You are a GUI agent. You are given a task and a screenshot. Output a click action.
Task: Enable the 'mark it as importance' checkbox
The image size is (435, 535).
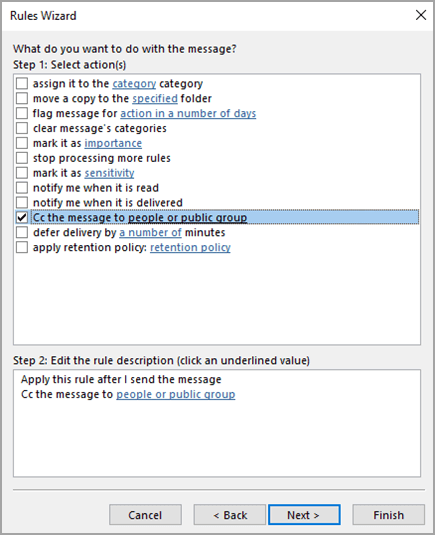pyautogui.click(x=22, y=143)
